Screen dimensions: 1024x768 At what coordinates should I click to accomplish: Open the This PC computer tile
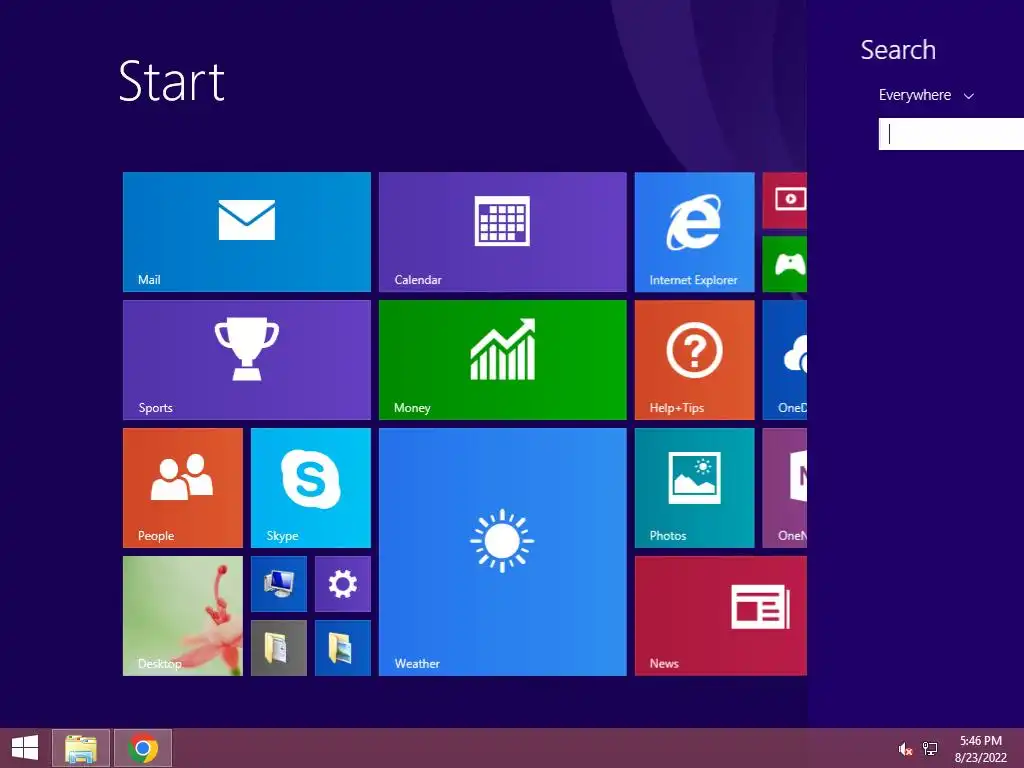click(279, 584)
